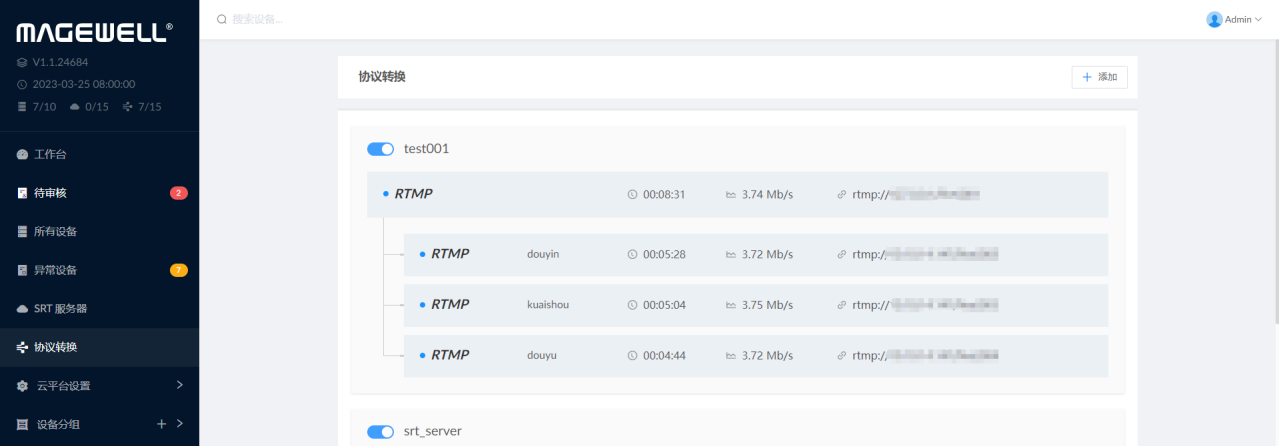Select the 所有设备 devices icon
The height and width of the screenshot is (446, 1279).
(23, 232)
